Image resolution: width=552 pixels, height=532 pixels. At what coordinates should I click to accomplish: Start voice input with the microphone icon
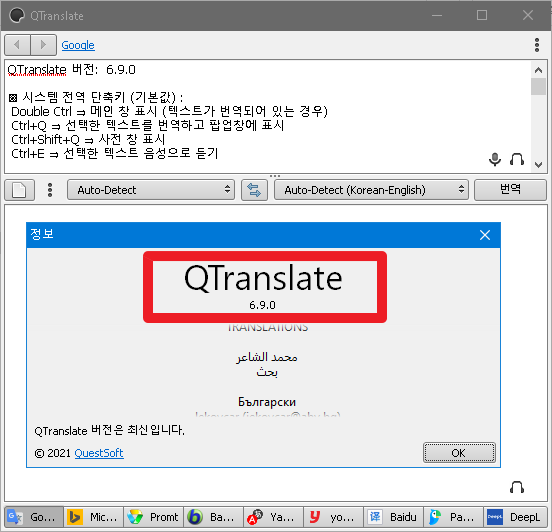click(x=495, y=159)
